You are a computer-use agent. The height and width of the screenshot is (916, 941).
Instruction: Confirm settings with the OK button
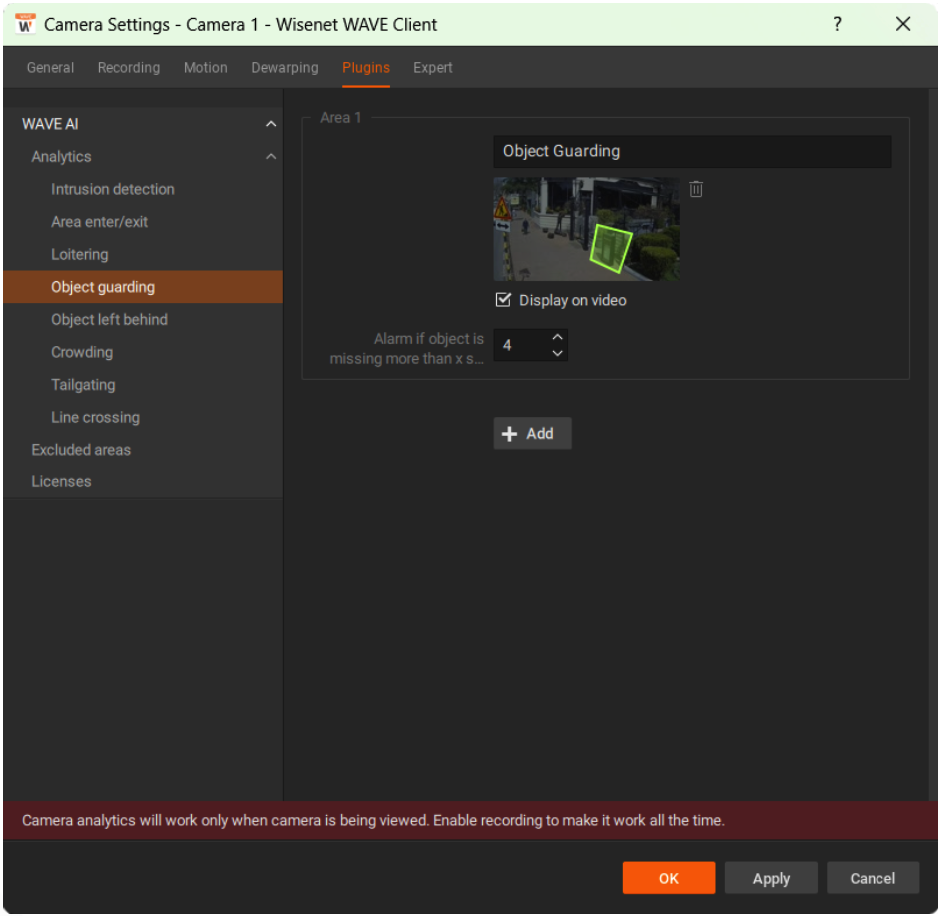(669, 878)
